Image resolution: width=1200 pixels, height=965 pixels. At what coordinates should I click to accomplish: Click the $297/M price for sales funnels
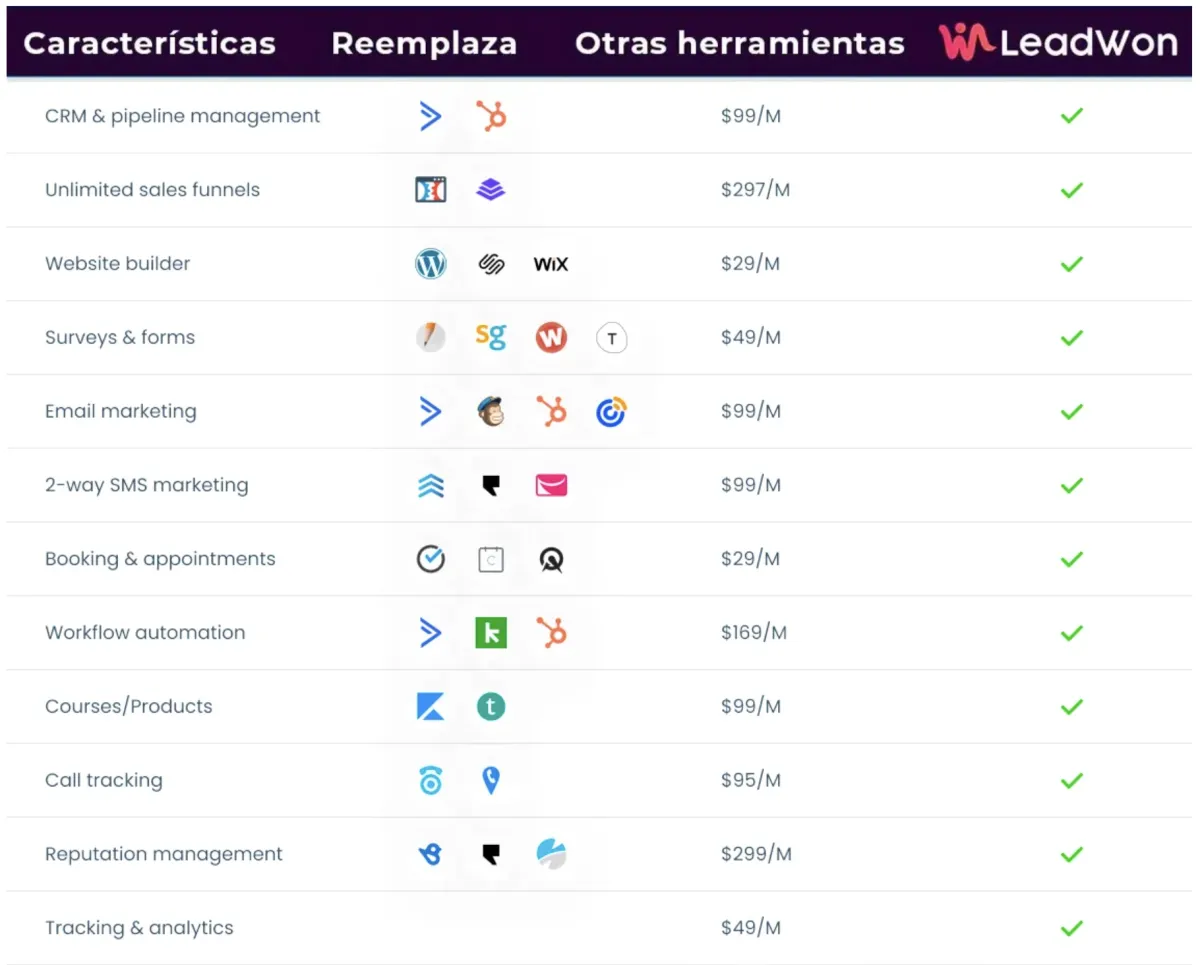pos(755,190)
